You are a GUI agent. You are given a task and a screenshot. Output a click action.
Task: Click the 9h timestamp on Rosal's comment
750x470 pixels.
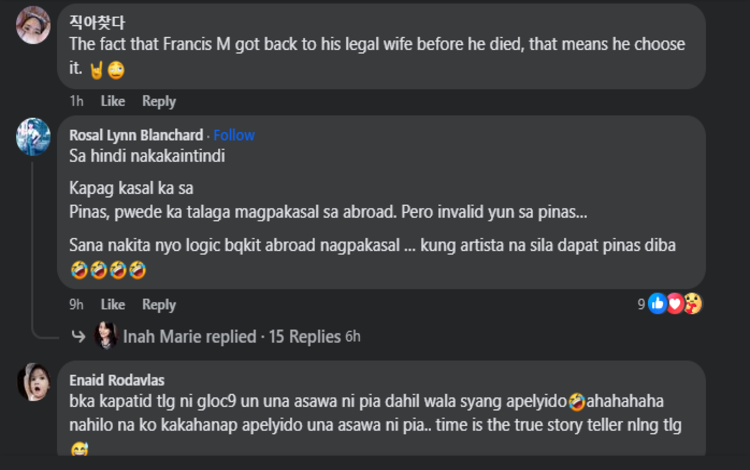(76, 304)
